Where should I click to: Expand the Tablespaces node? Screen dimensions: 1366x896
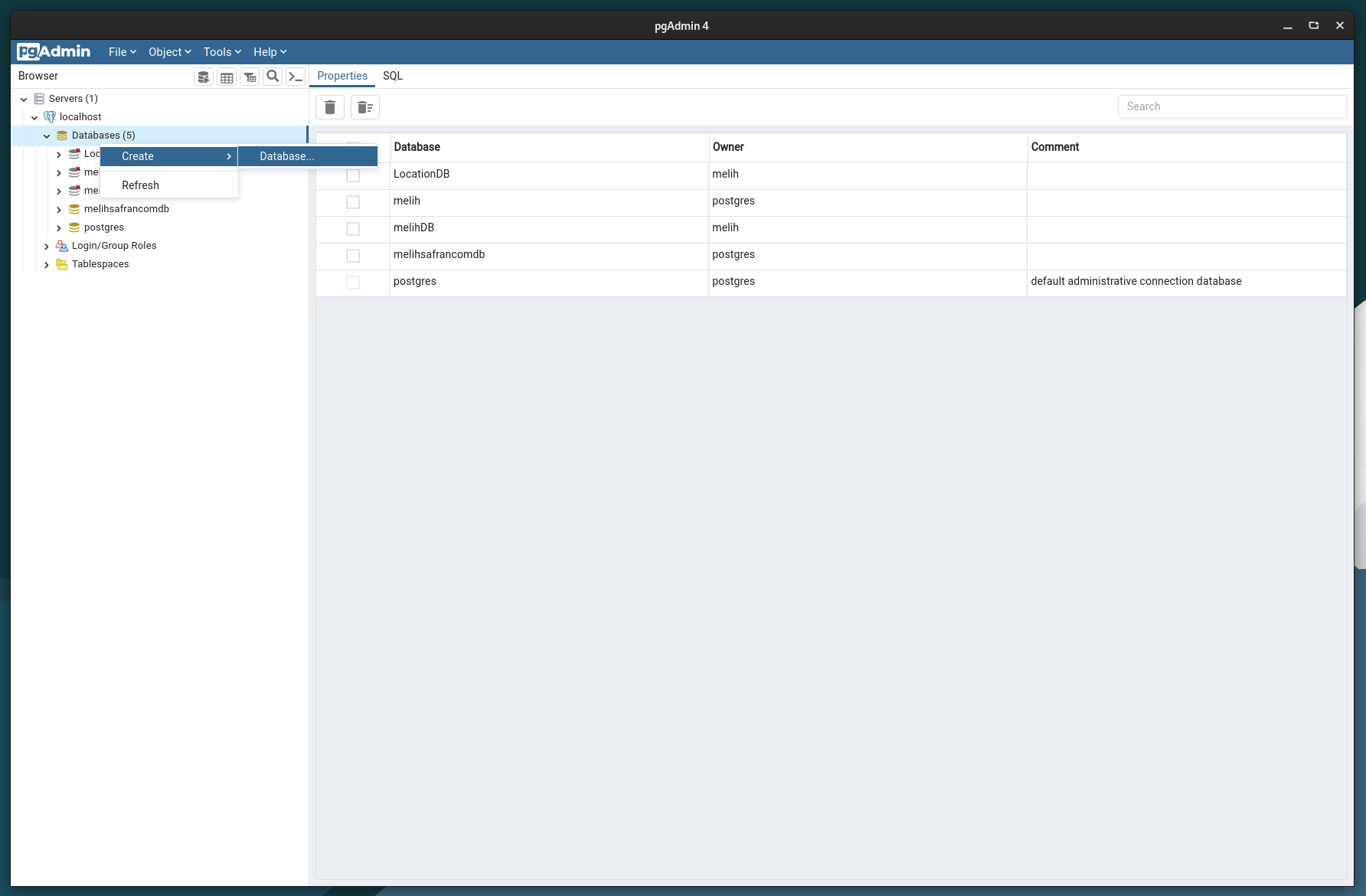[x=47, y=264]
